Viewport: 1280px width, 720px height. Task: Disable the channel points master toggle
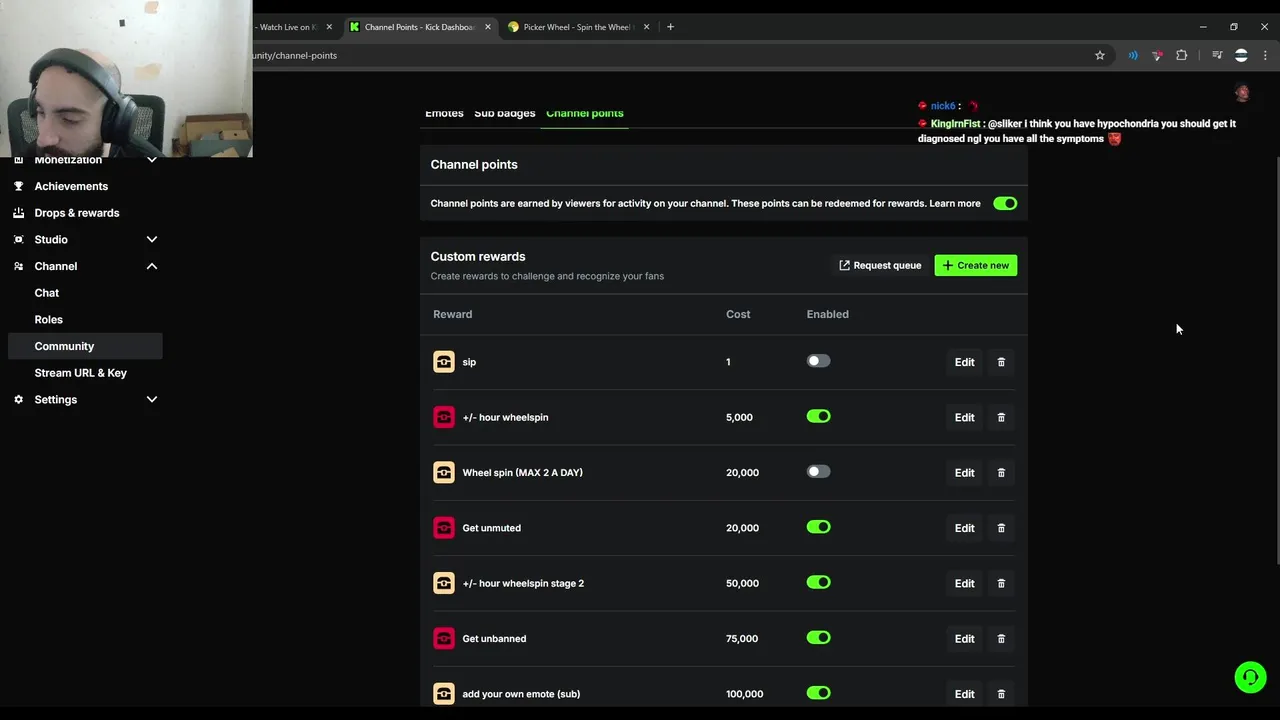point(1005,204)
